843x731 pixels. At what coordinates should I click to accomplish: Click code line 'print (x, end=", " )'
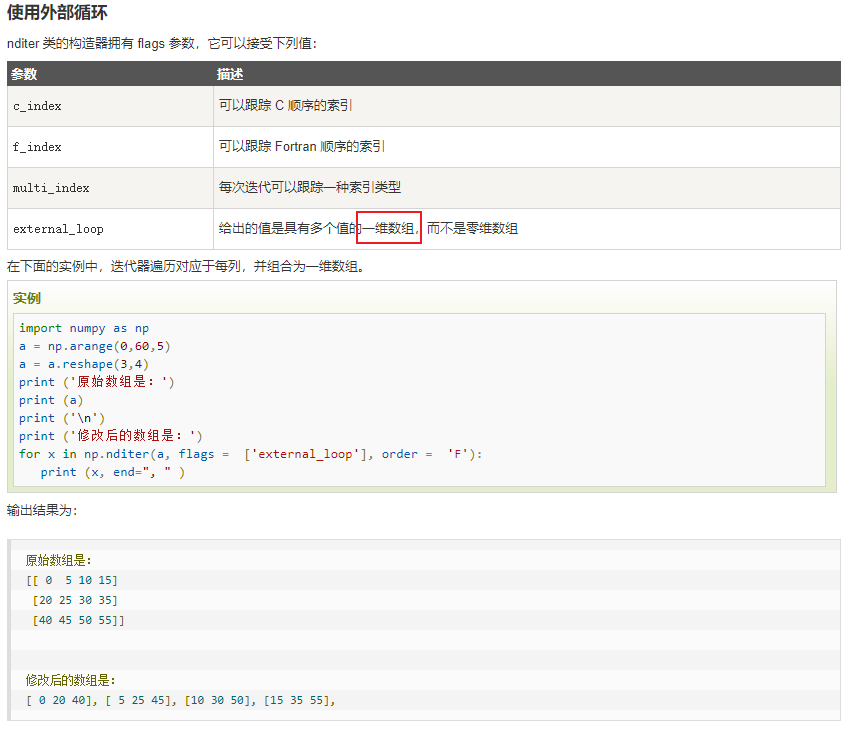112,472
